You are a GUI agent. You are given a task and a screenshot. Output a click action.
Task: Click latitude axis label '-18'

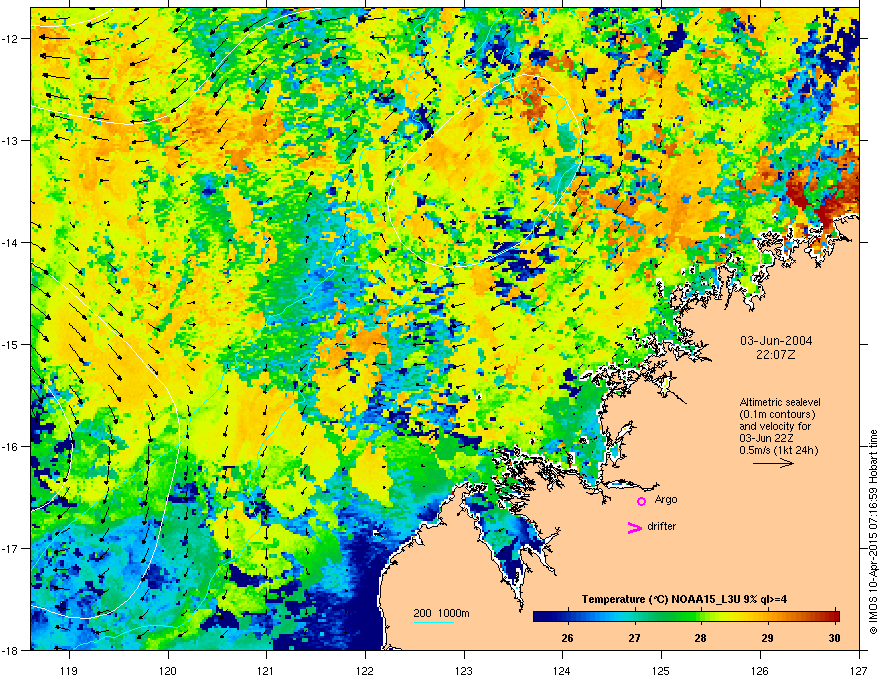click(11, 650)
